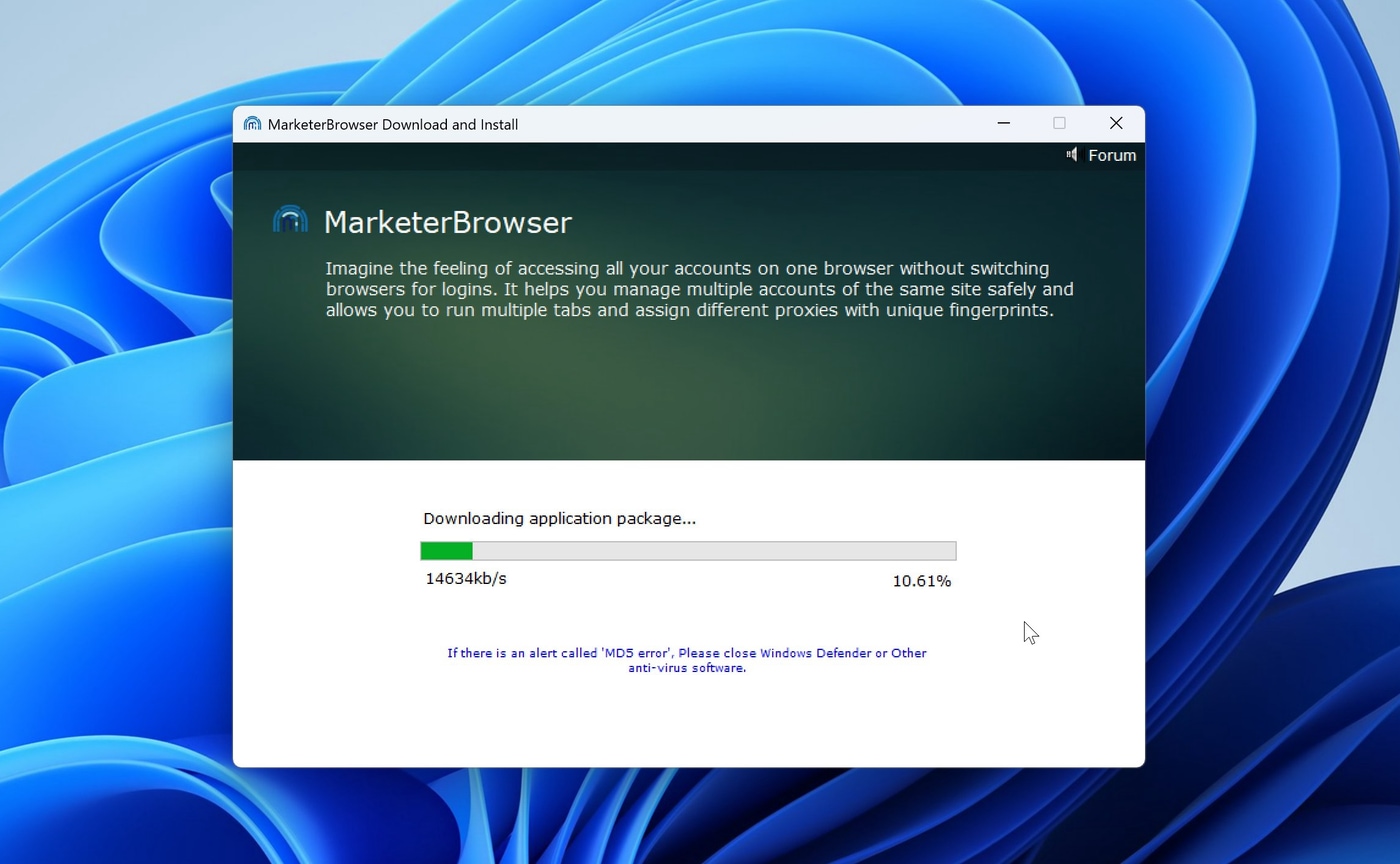The width and height of the screenshot is (1400, 864).
Task: Click the 14634kb/s download speed text
Action: pyautogui.click(x=466, y=578)
